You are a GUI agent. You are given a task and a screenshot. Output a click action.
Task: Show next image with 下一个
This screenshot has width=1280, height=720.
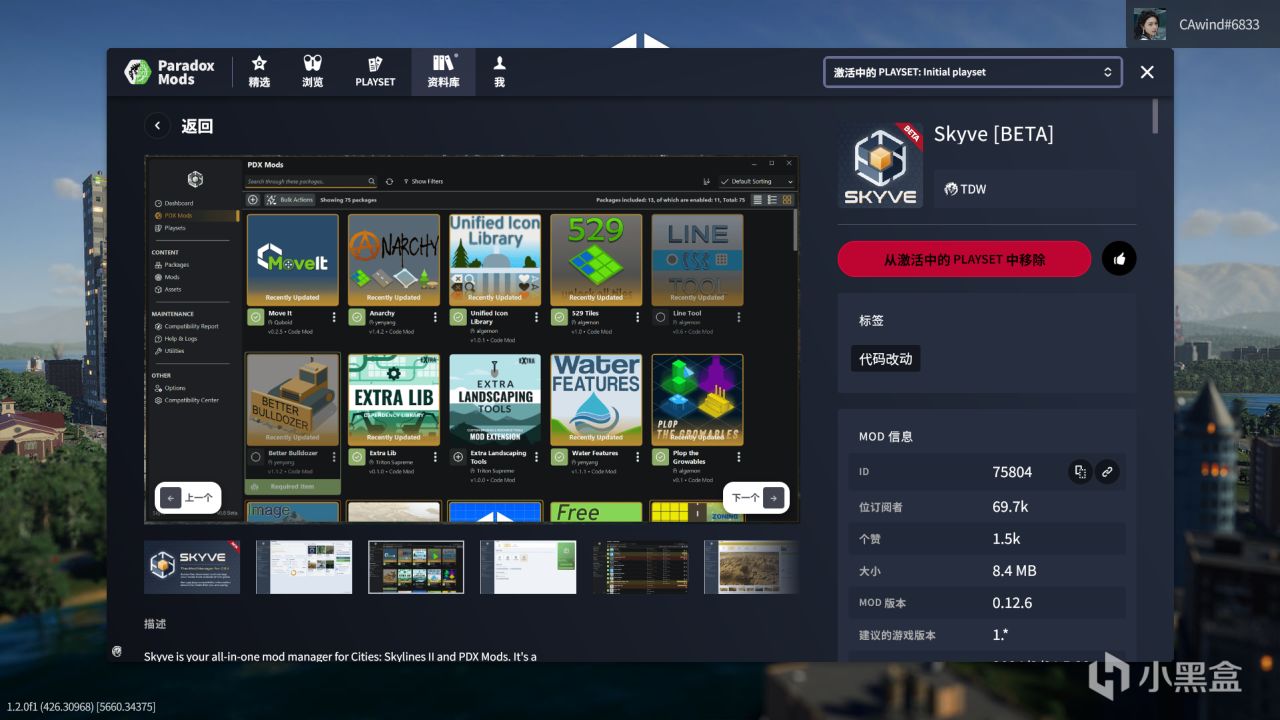[x=756, y=497]
